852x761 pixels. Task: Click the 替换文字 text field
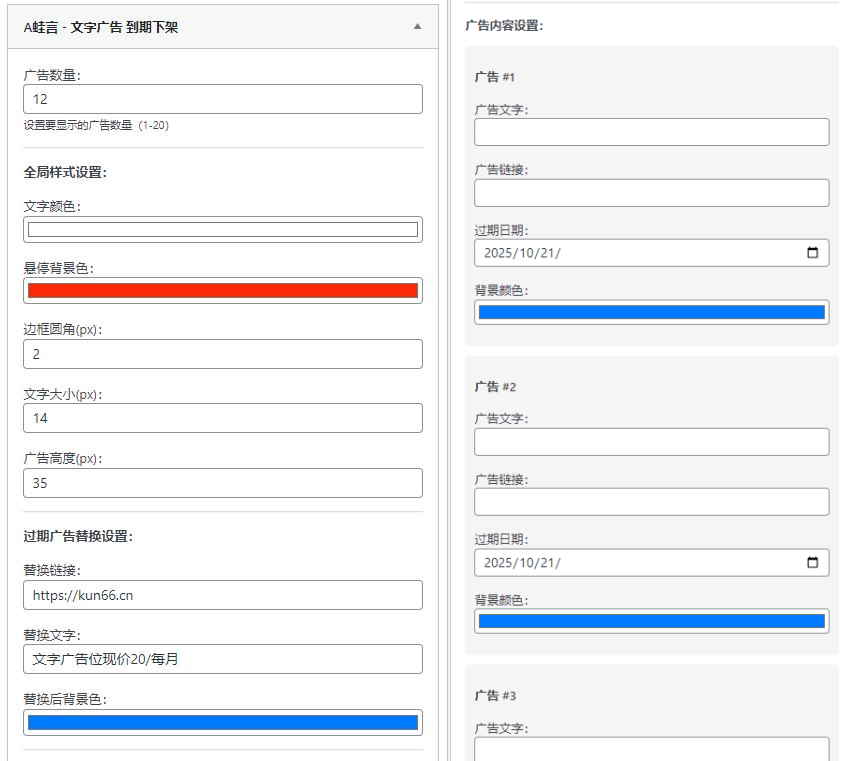point(222,659)
